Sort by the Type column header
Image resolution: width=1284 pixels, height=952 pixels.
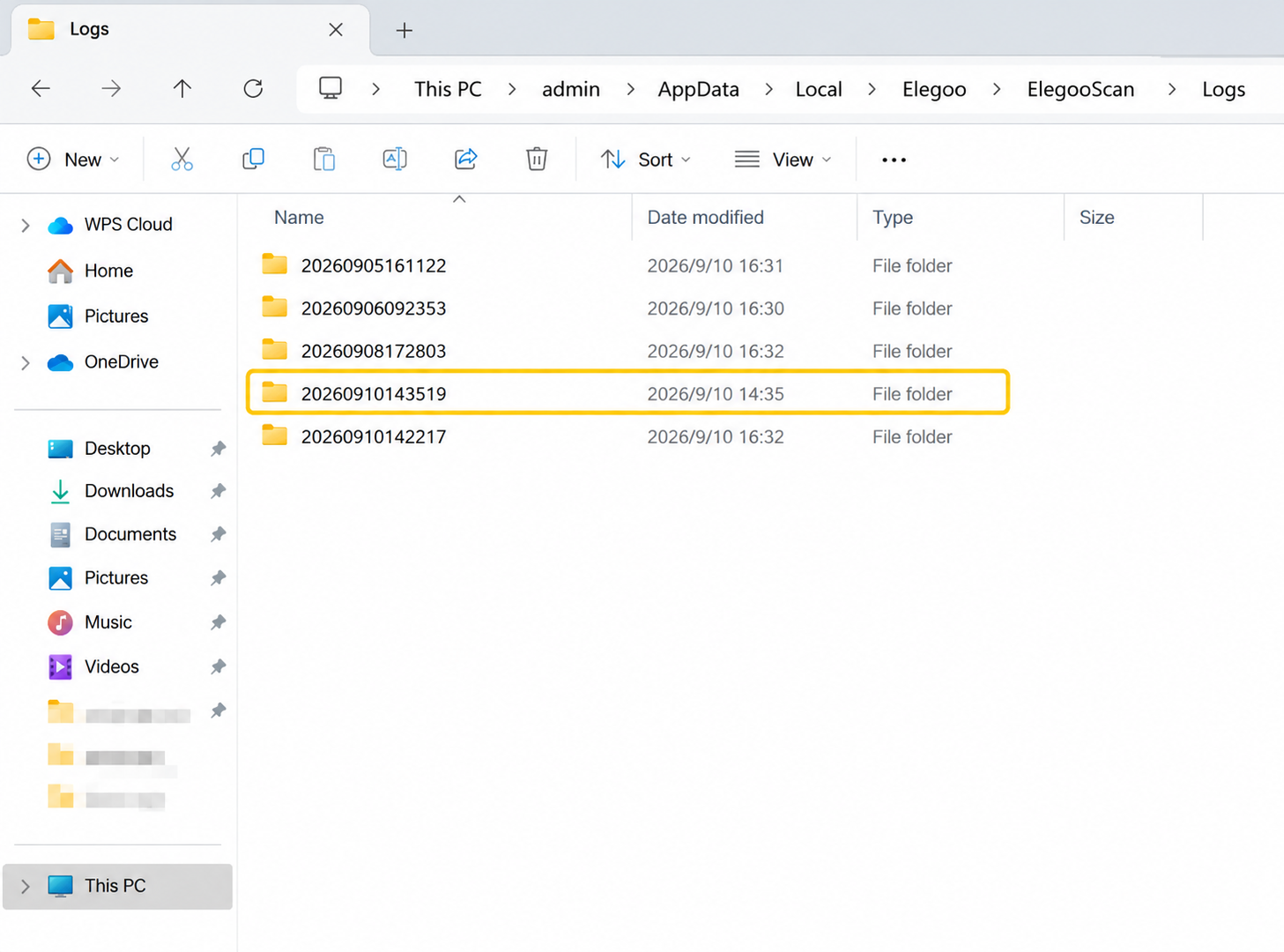(893, 218)
